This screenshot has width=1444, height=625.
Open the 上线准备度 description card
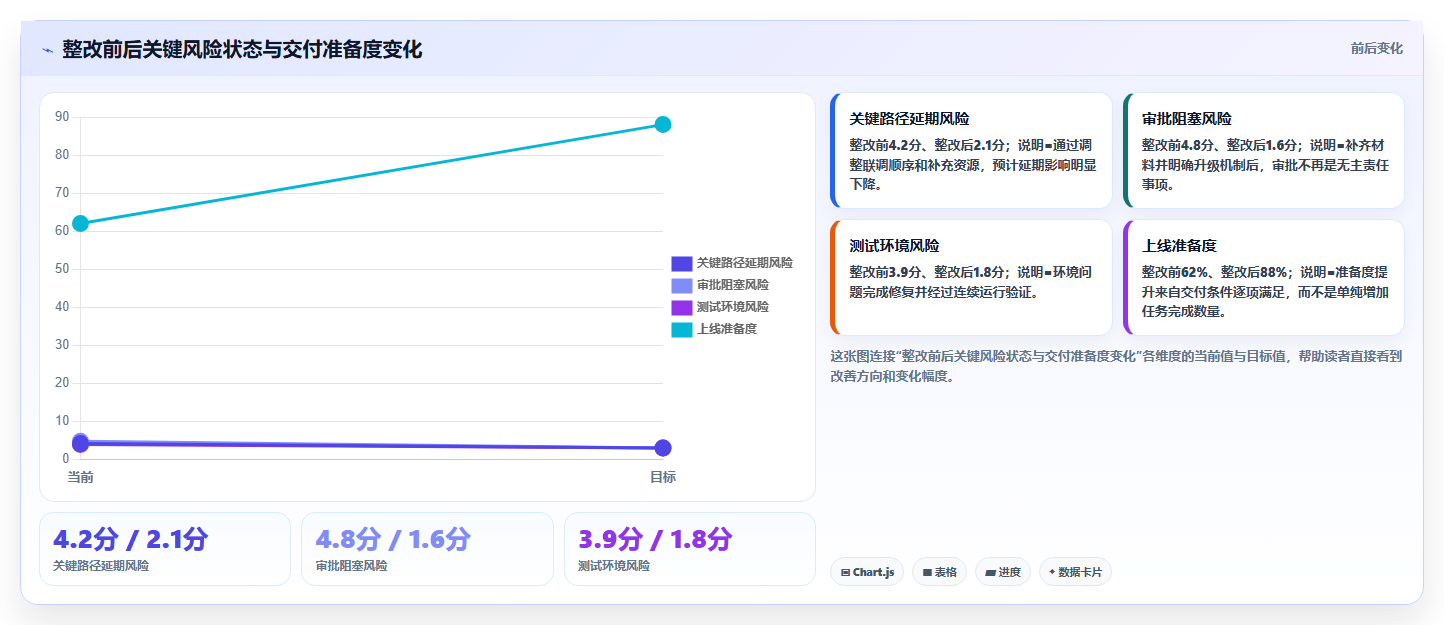[x=1263, y=277]
